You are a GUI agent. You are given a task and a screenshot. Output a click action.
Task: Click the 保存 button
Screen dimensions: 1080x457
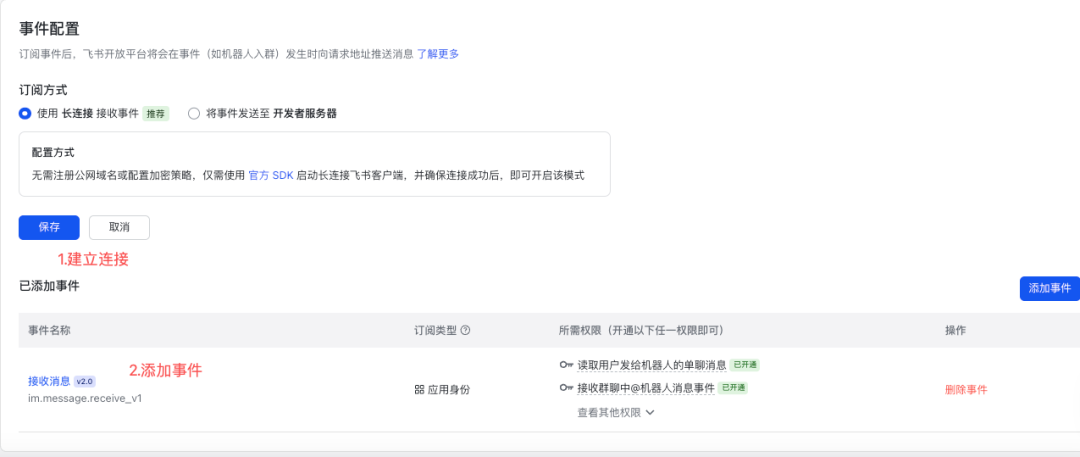49,227
